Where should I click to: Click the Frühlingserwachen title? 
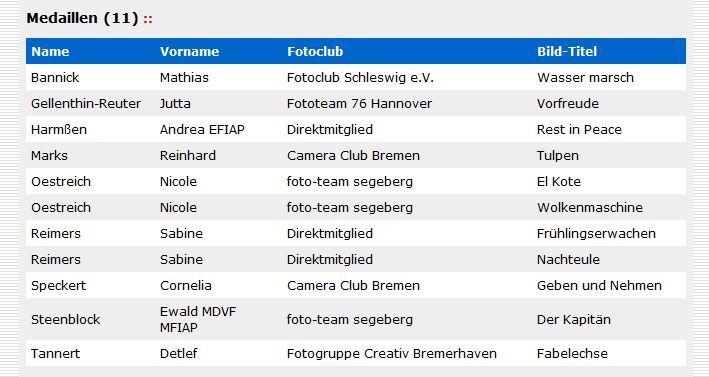click(x=596, y=234)
